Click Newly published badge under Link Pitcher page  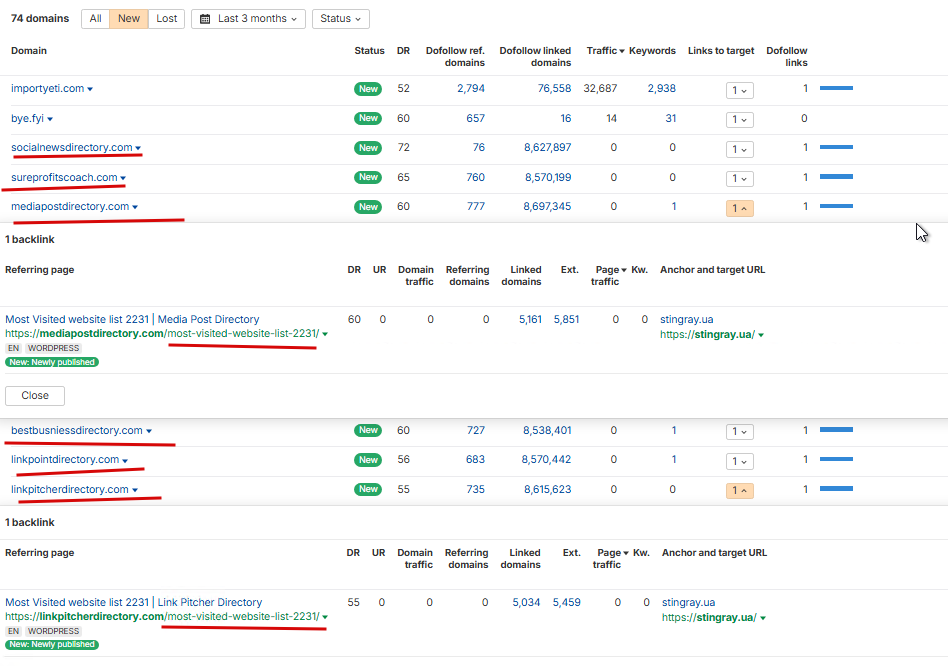[52, 644]
